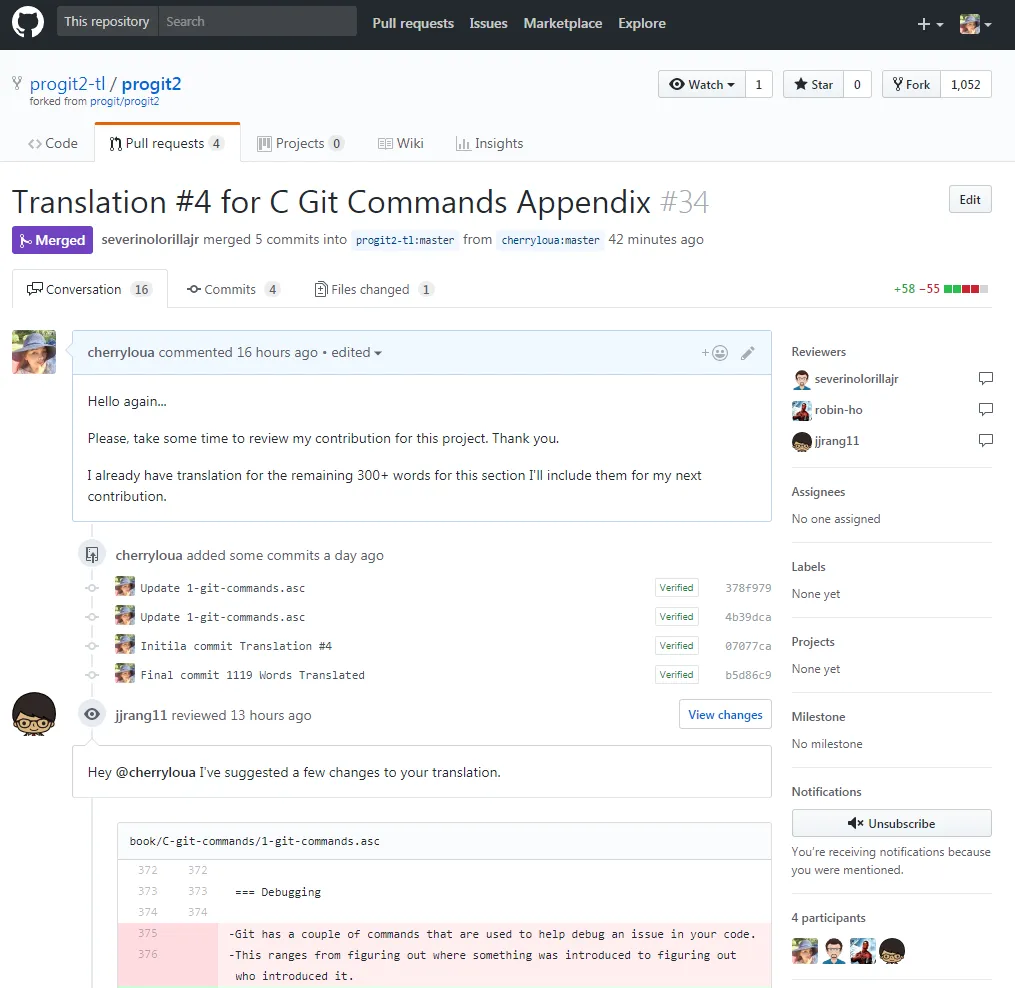Click Verified badge for commit b5d86c9

click(x=676, y=675)
